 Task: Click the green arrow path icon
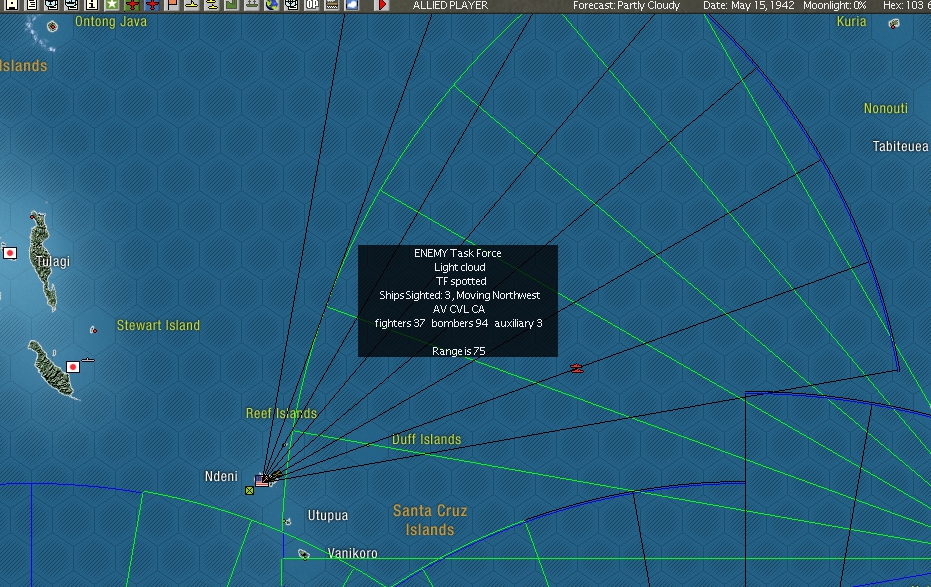pyautogui.click(x=231, y=5)
